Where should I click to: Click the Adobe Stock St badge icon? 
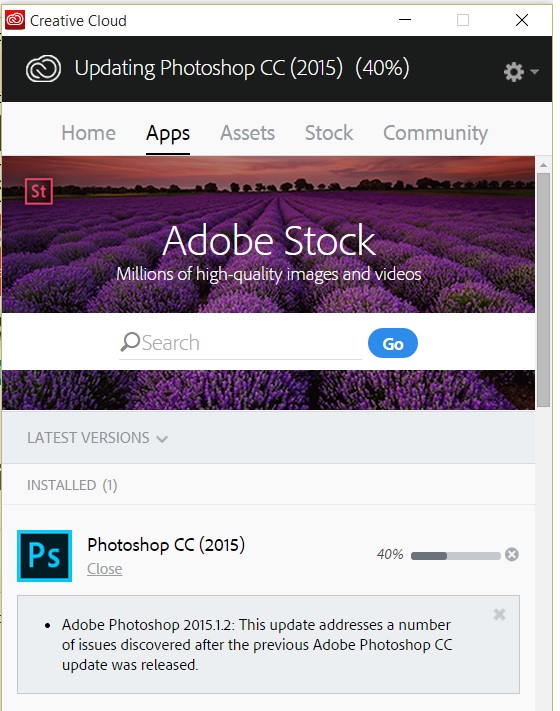tap(39, 191)
